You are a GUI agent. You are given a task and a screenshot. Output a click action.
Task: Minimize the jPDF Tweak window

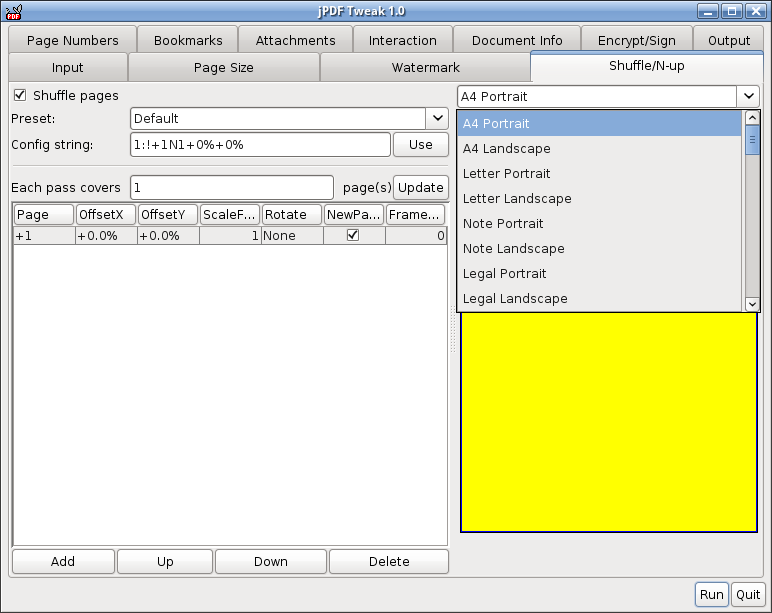click(x=708, y=11)
